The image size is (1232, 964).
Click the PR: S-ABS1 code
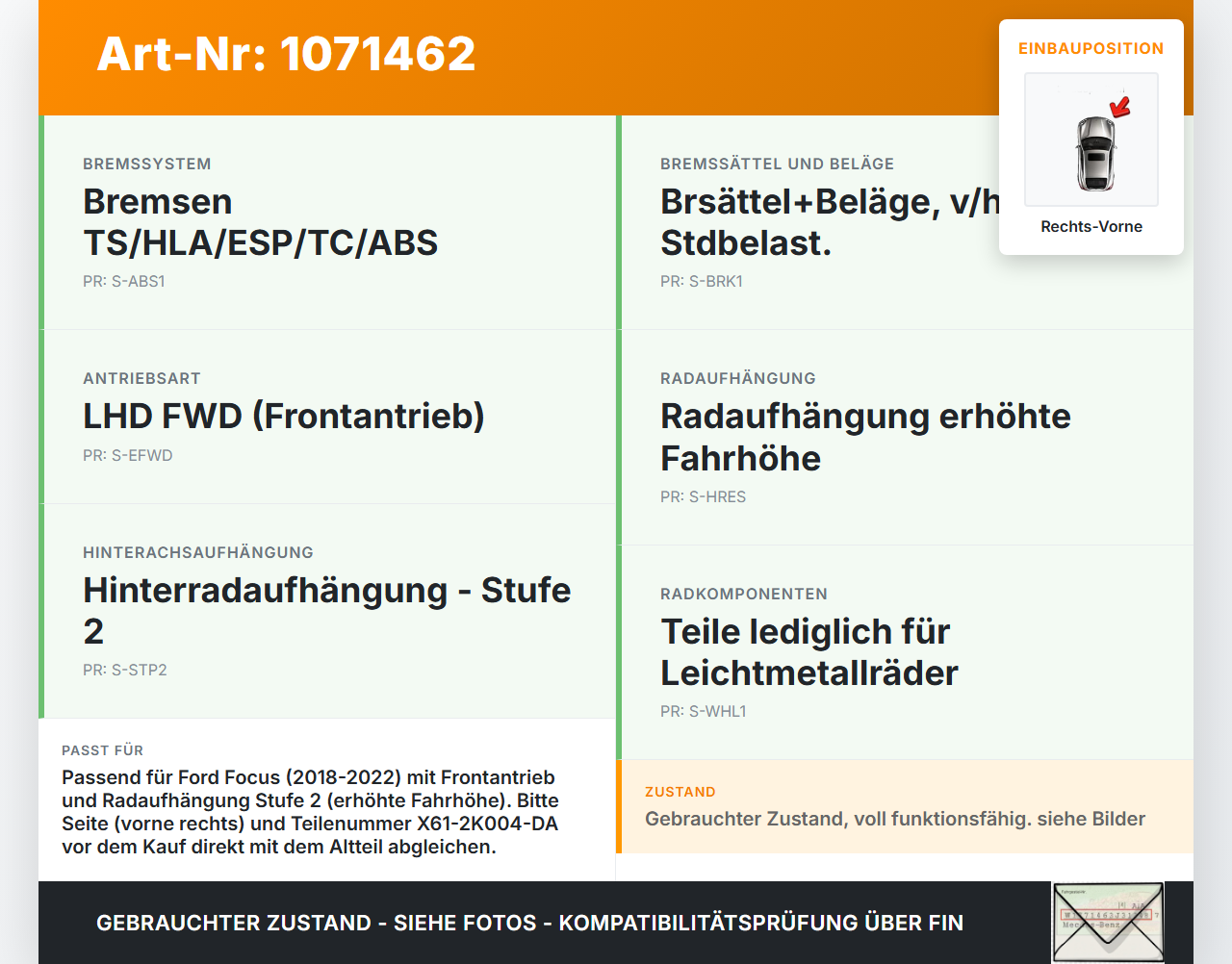(x=124, y=282)
